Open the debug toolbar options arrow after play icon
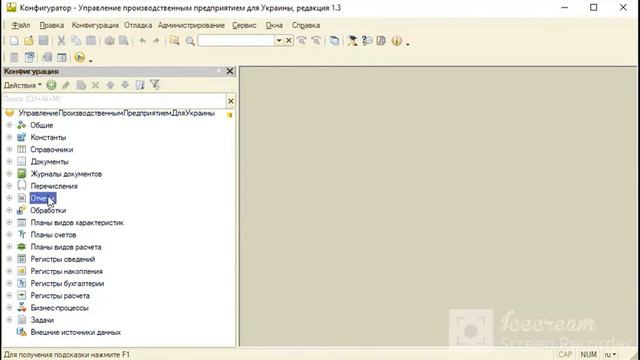 (x=91, y=60)
